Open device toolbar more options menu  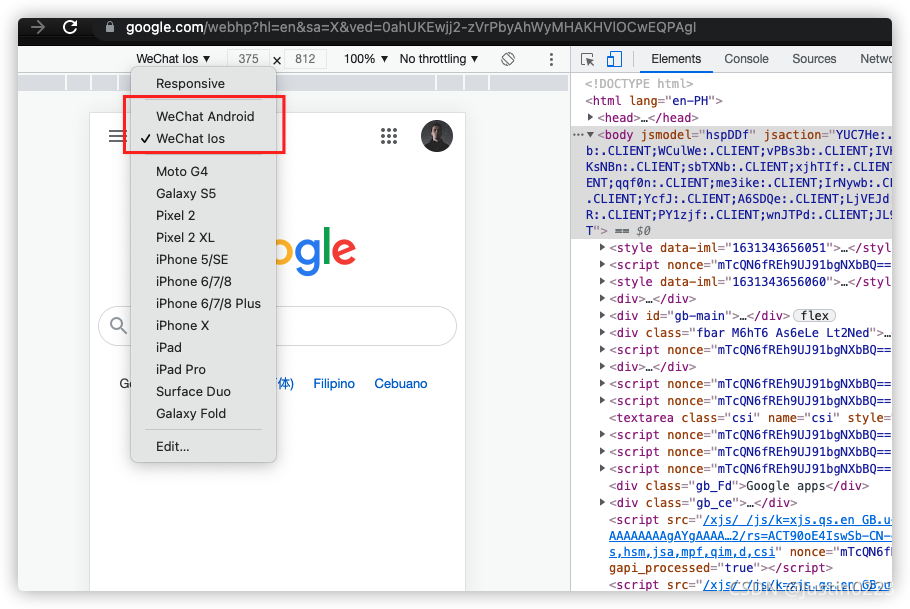(x=551, y=59)
